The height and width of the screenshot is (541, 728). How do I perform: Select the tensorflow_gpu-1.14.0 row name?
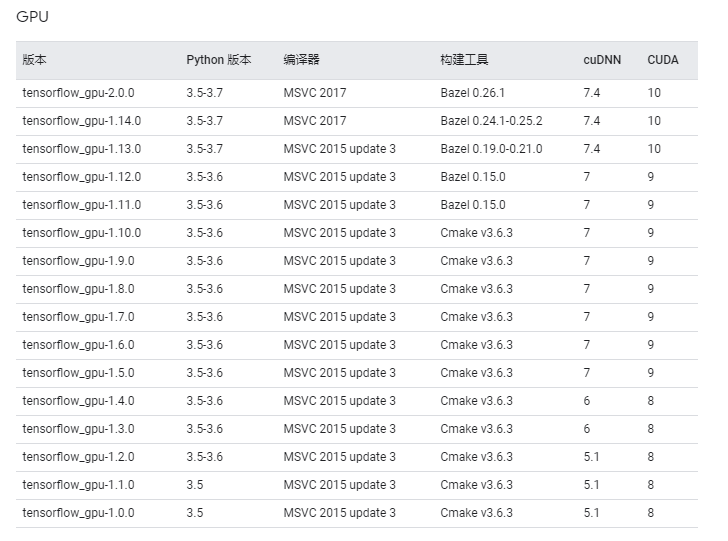pyautogui.click(x=82, y=121)
